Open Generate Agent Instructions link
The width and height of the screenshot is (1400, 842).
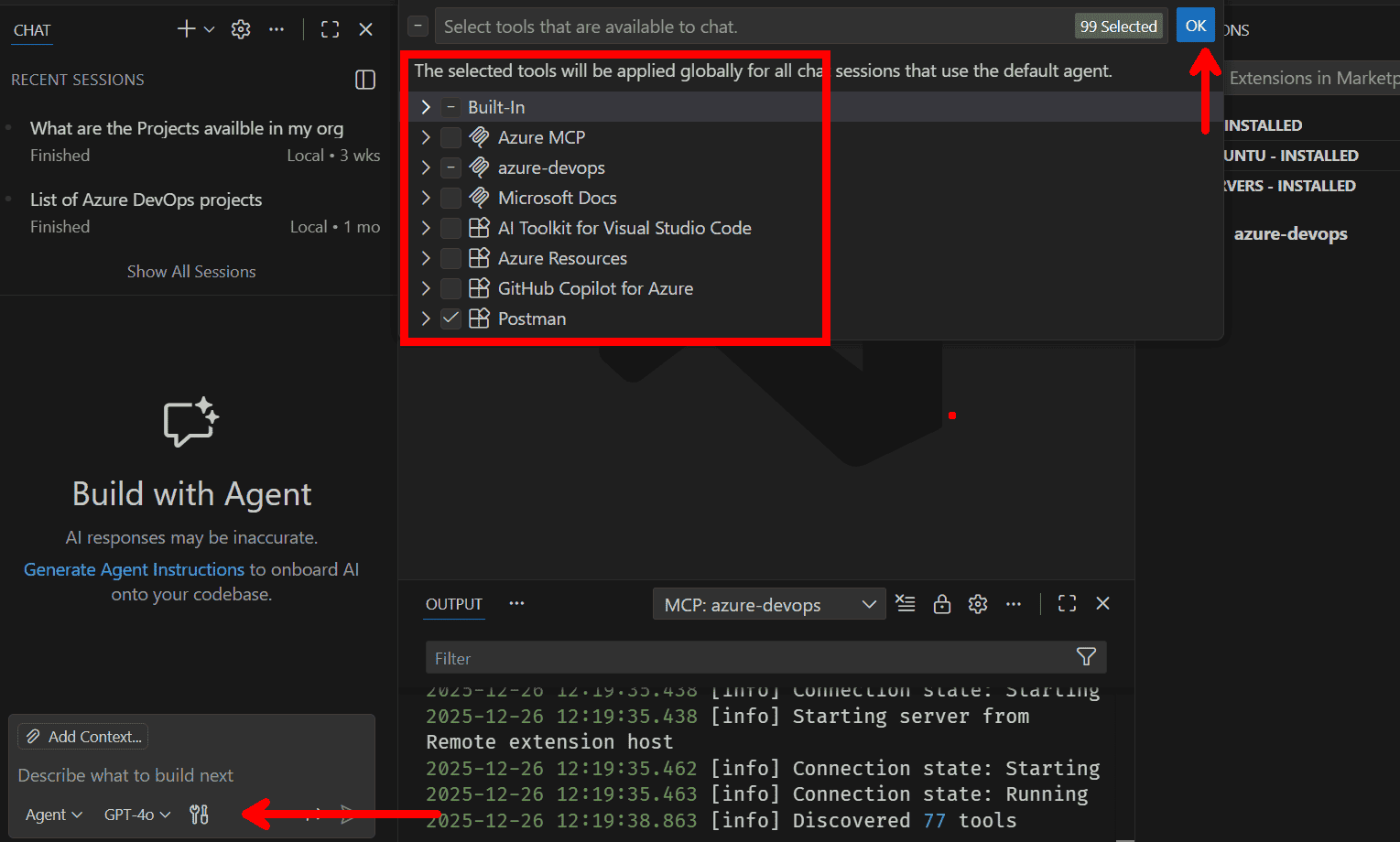tap(133, 568)
